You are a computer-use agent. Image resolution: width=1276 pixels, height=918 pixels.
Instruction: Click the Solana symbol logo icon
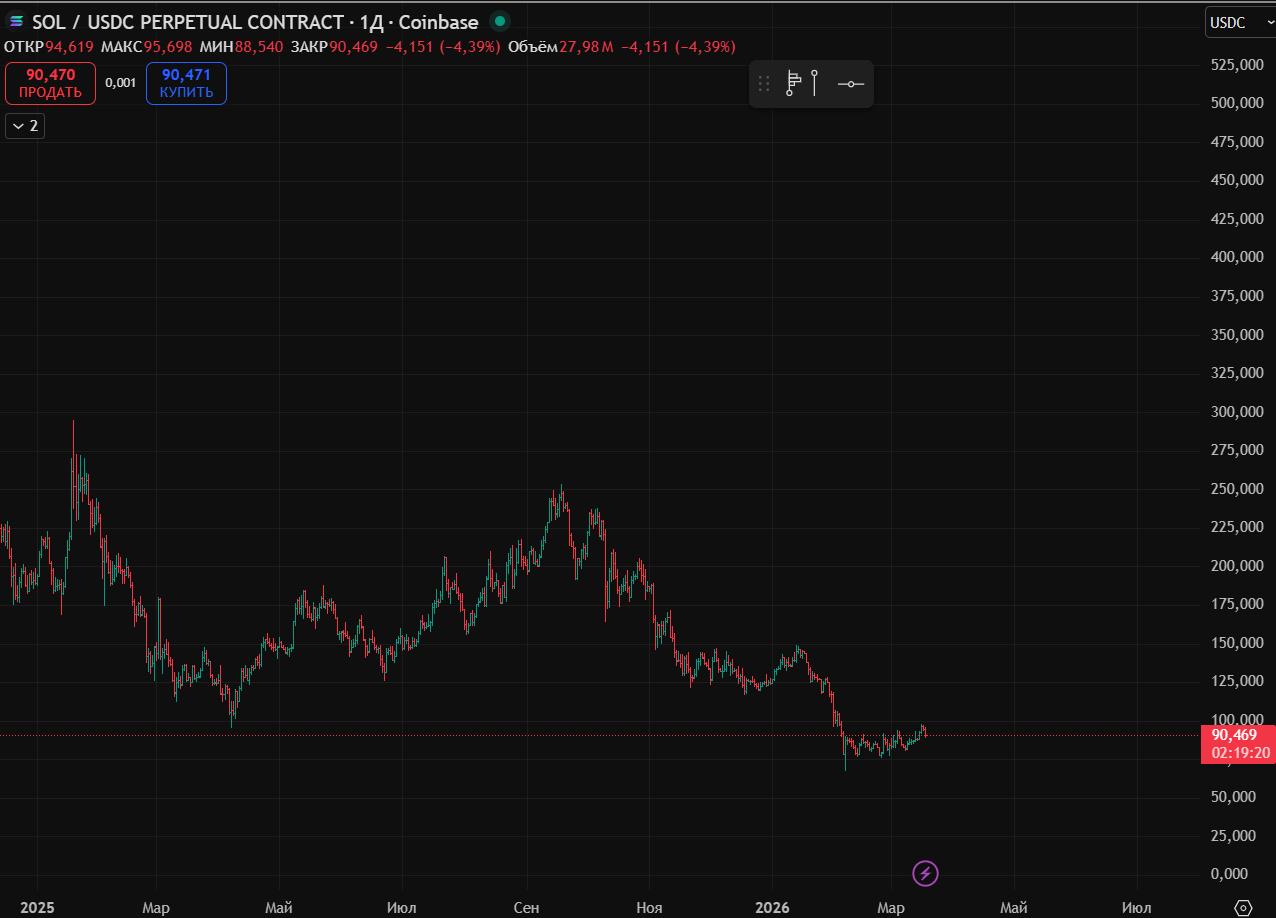coord(16,21)
